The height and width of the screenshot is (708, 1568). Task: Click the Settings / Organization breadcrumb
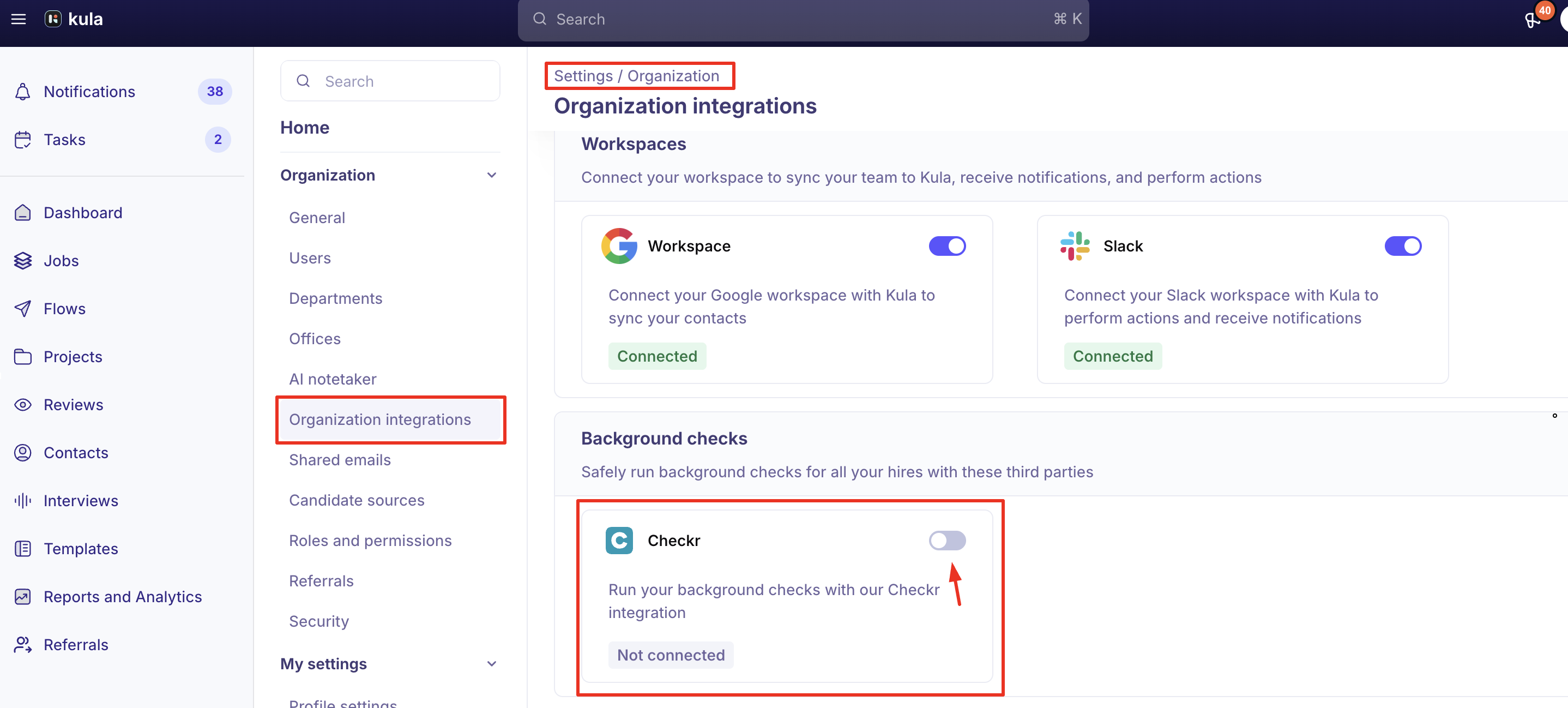click(636, 76)
